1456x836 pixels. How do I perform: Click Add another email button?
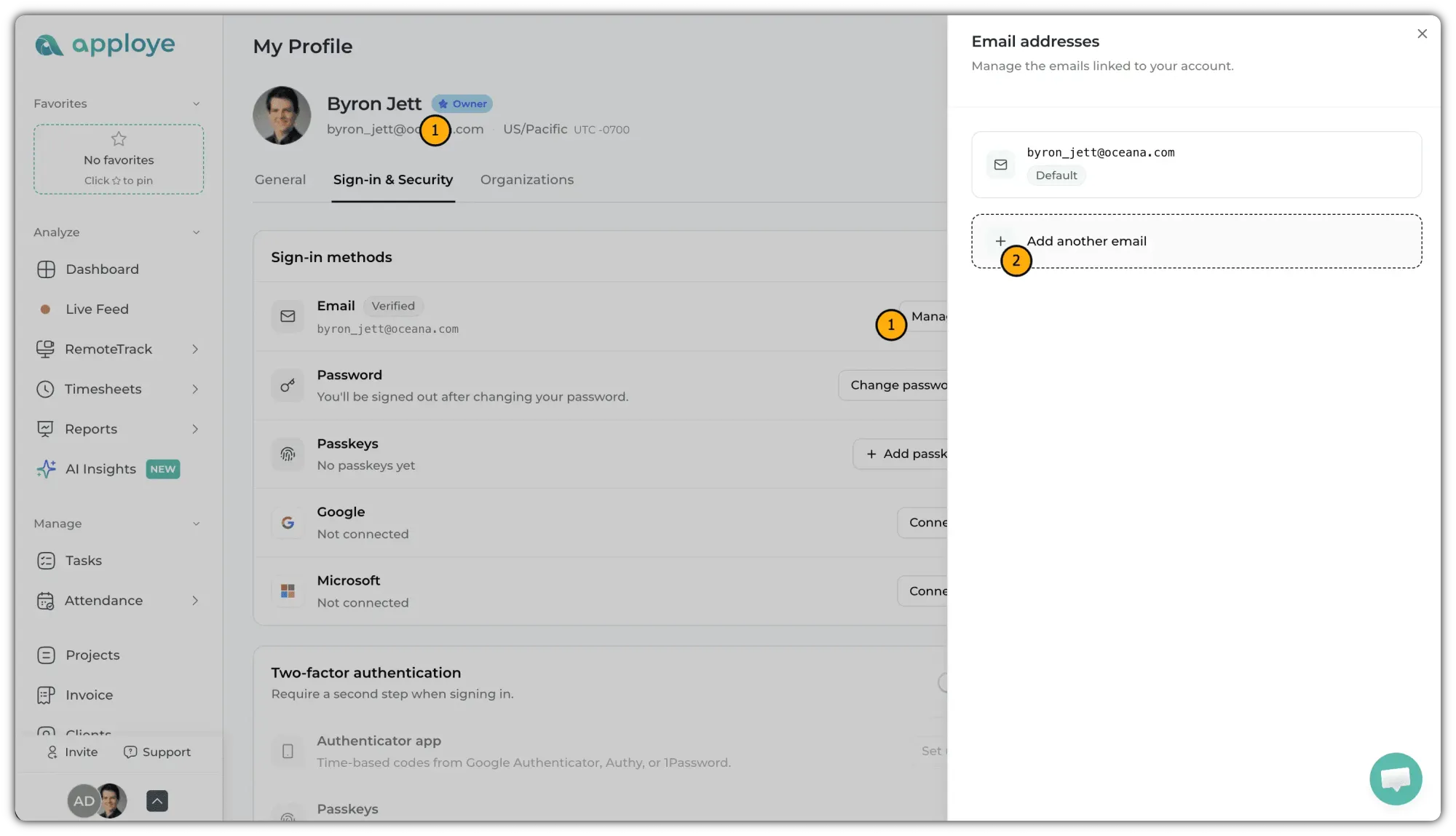(x=1196, y=241)
